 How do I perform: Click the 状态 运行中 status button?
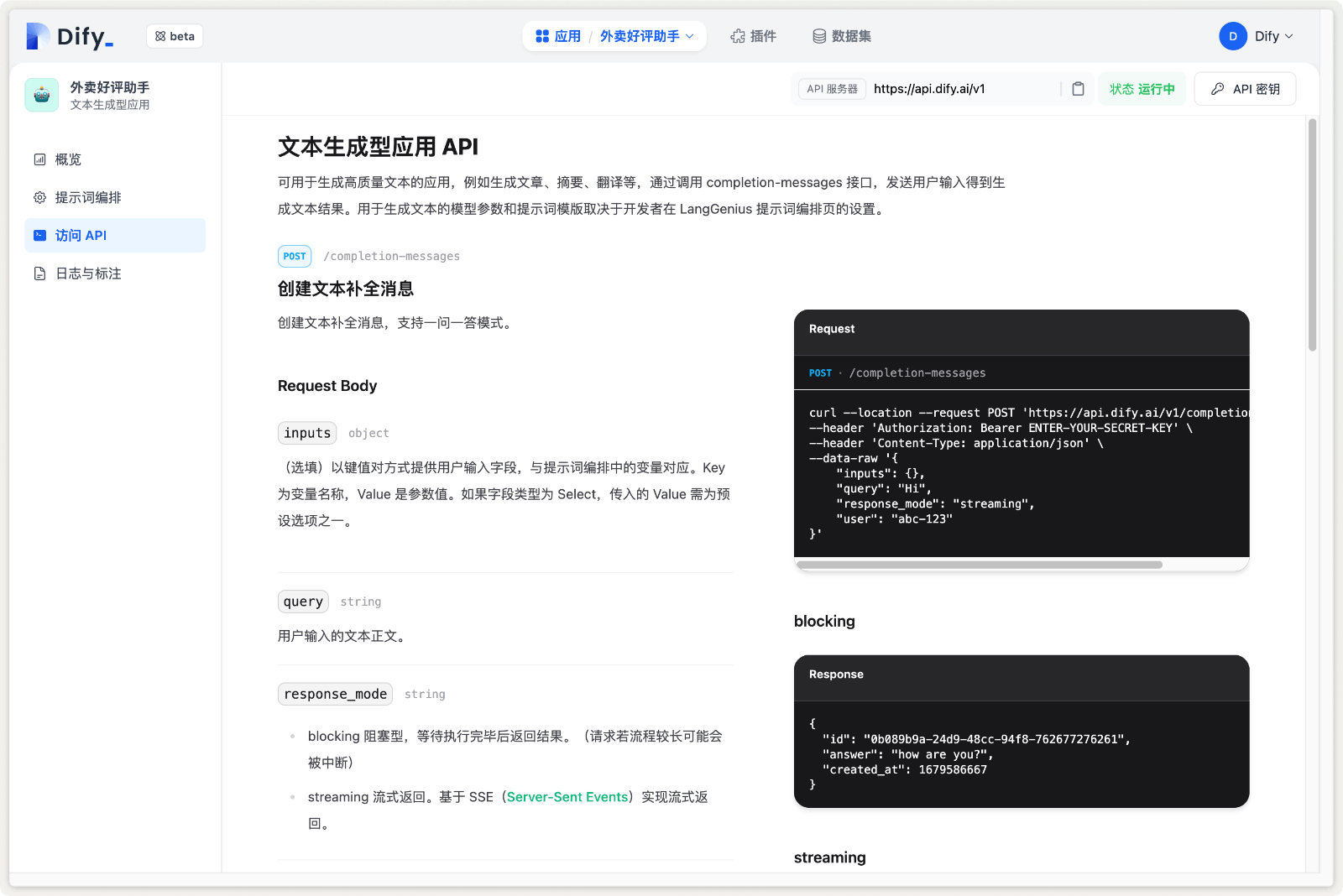(x=1142, y=89)
